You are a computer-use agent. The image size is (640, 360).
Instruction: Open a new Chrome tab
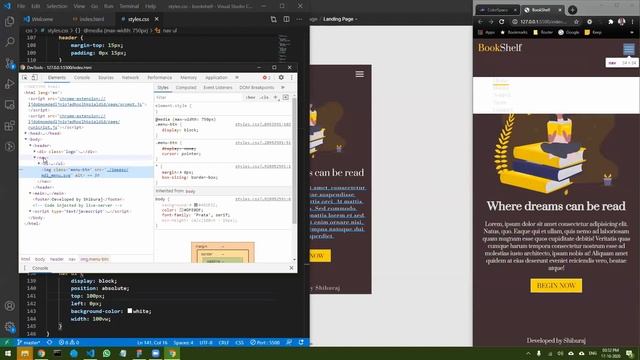click(x=572, y=10)
